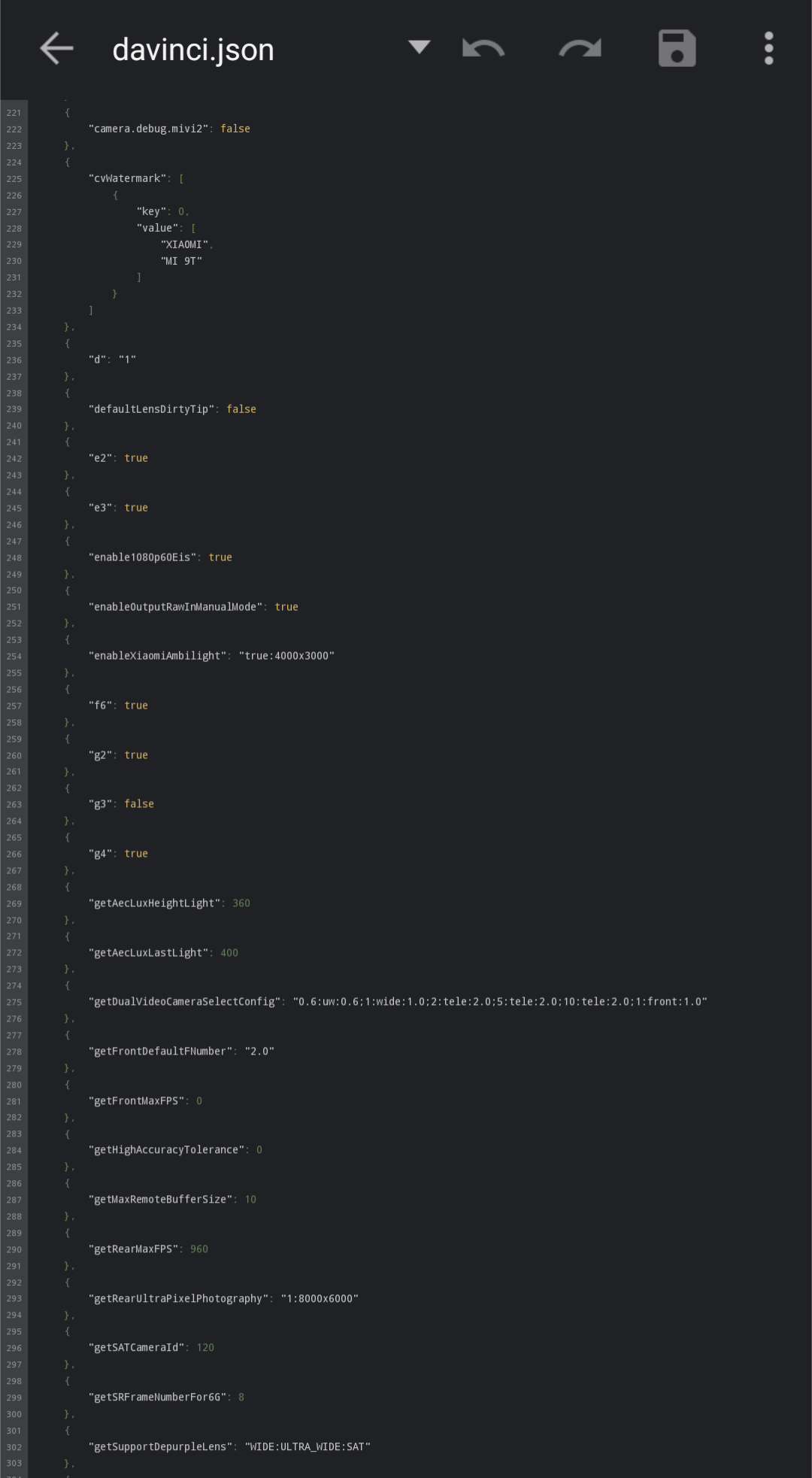Click the getAecLuxHeightLight value 360

click(241, 903)
